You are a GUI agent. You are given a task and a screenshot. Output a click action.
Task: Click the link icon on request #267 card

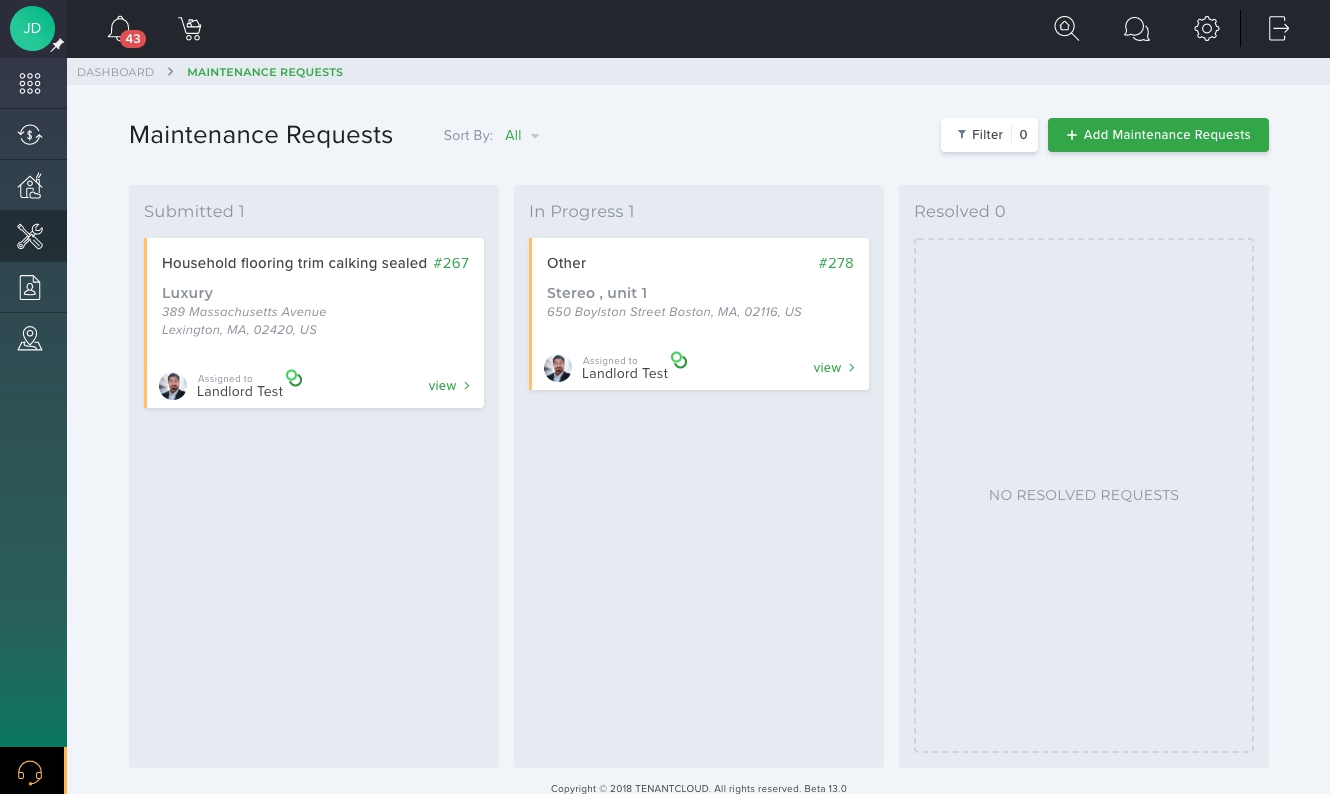coord(294,378)
